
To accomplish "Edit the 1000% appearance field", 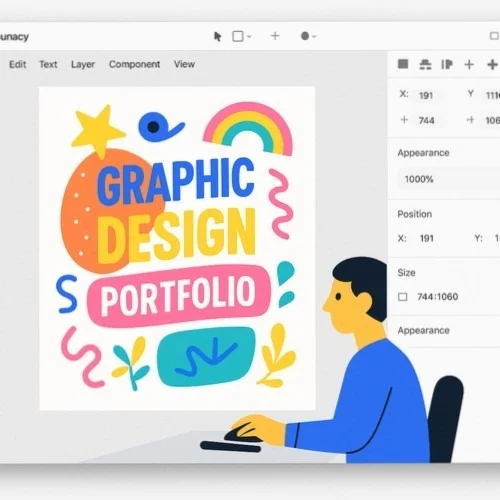I will tap(448, 179).
